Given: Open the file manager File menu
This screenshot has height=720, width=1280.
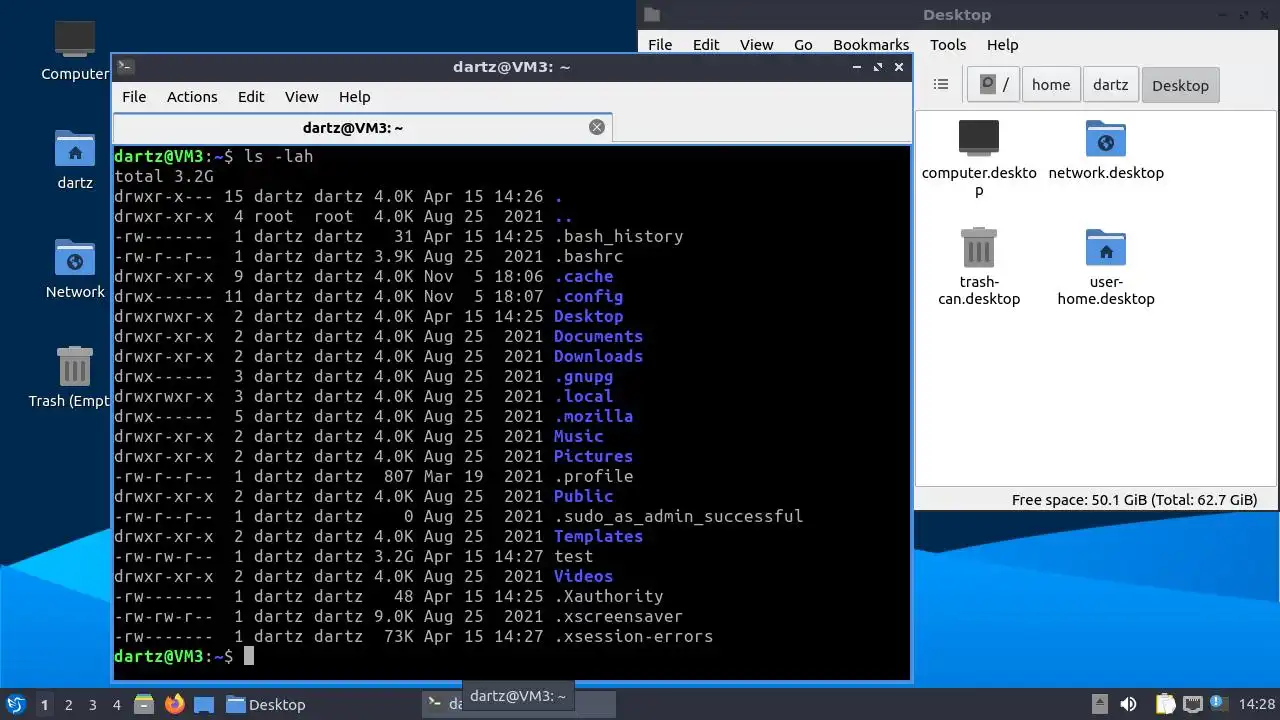Looking at the screenshot, I should click(660, 45).
